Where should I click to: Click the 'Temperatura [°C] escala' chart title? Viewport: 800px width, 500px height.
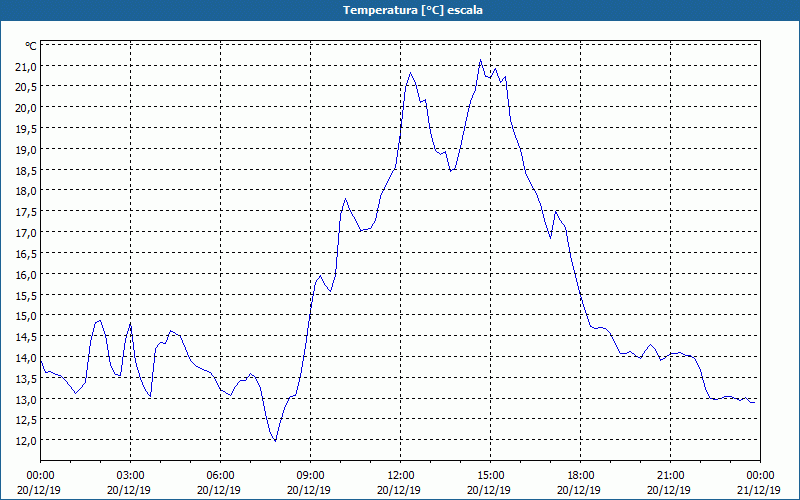(x=413, y=10)
